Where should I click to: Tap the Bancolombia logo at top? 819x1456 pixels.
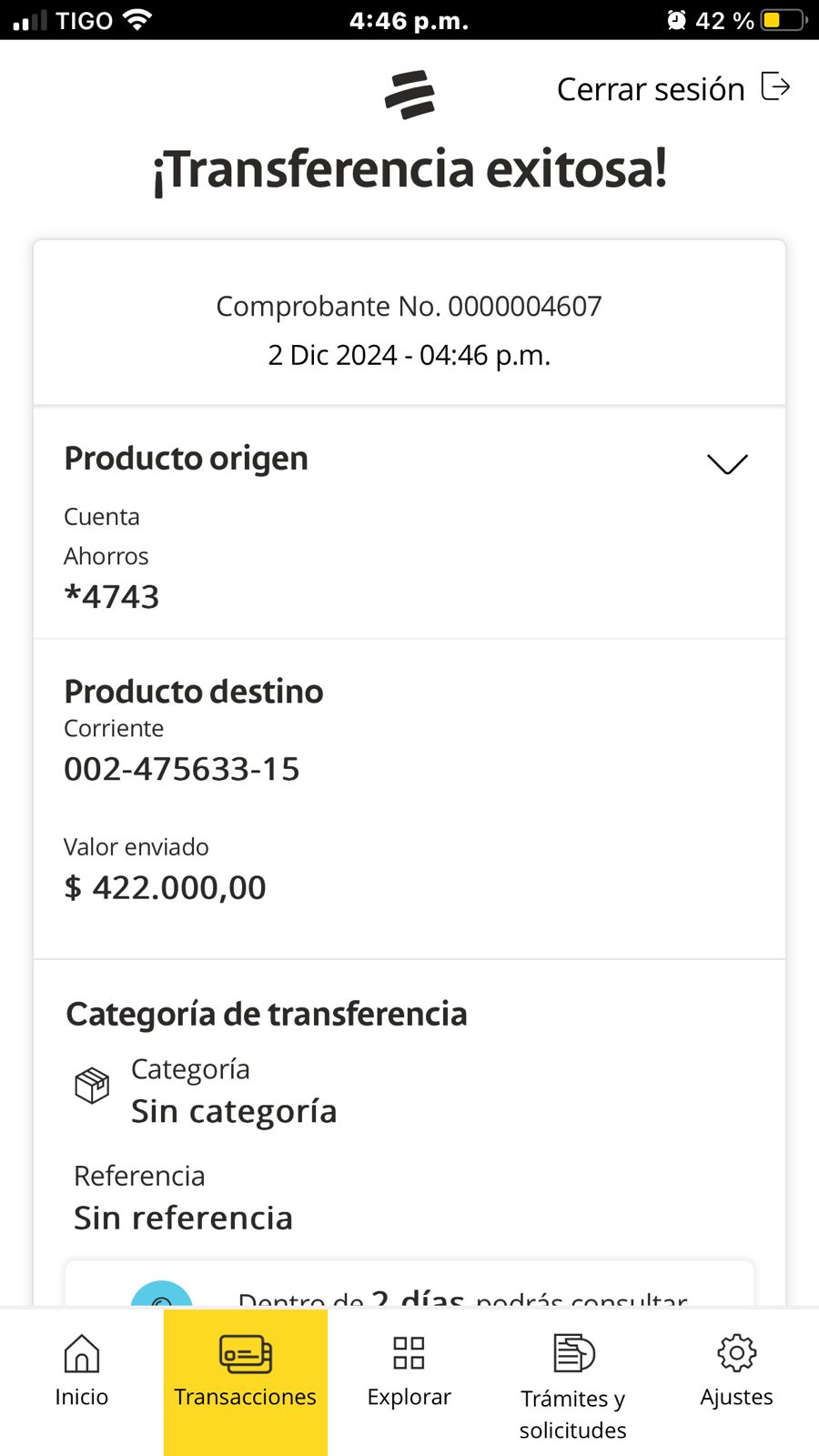point(409,94)
